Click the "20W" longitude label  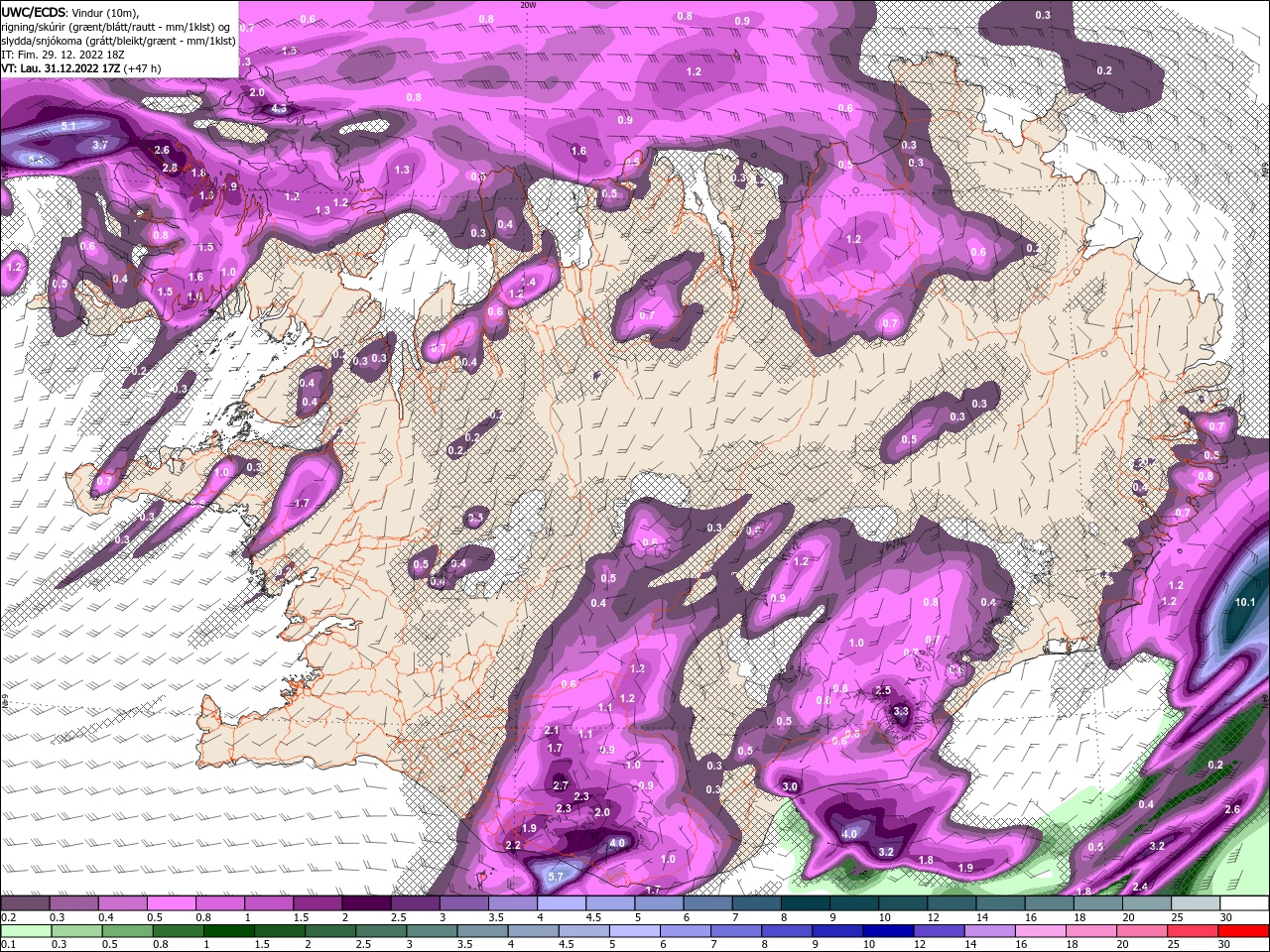[x=528, y=5]
